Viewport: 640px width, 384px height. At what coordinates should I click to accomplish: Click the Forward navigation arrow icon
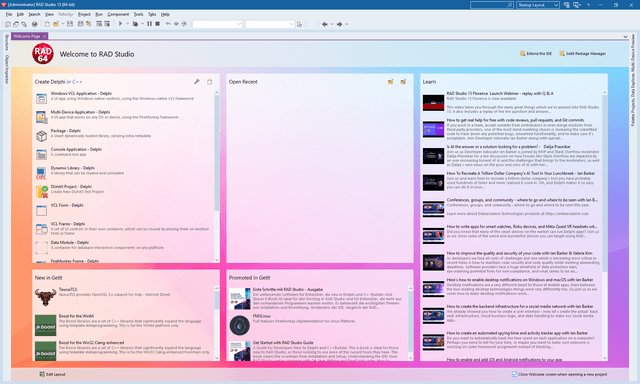tap(339, 24)
